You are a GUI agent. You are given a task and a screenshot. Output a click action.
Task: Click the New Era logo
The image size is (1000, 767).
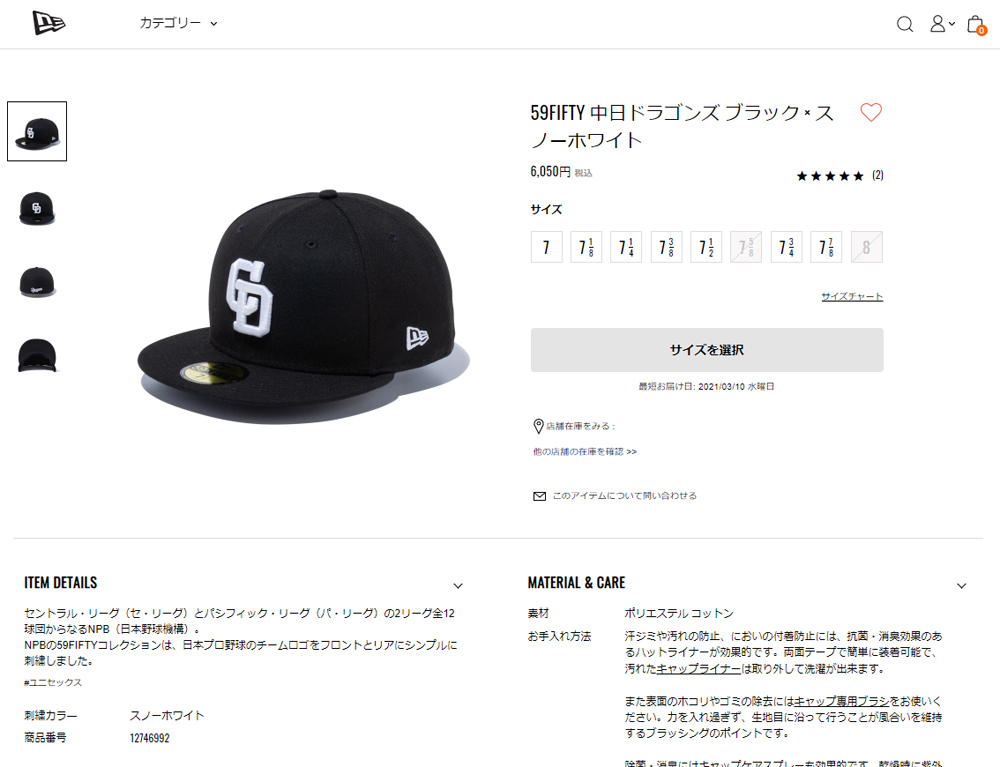click(x=49, y=24)
